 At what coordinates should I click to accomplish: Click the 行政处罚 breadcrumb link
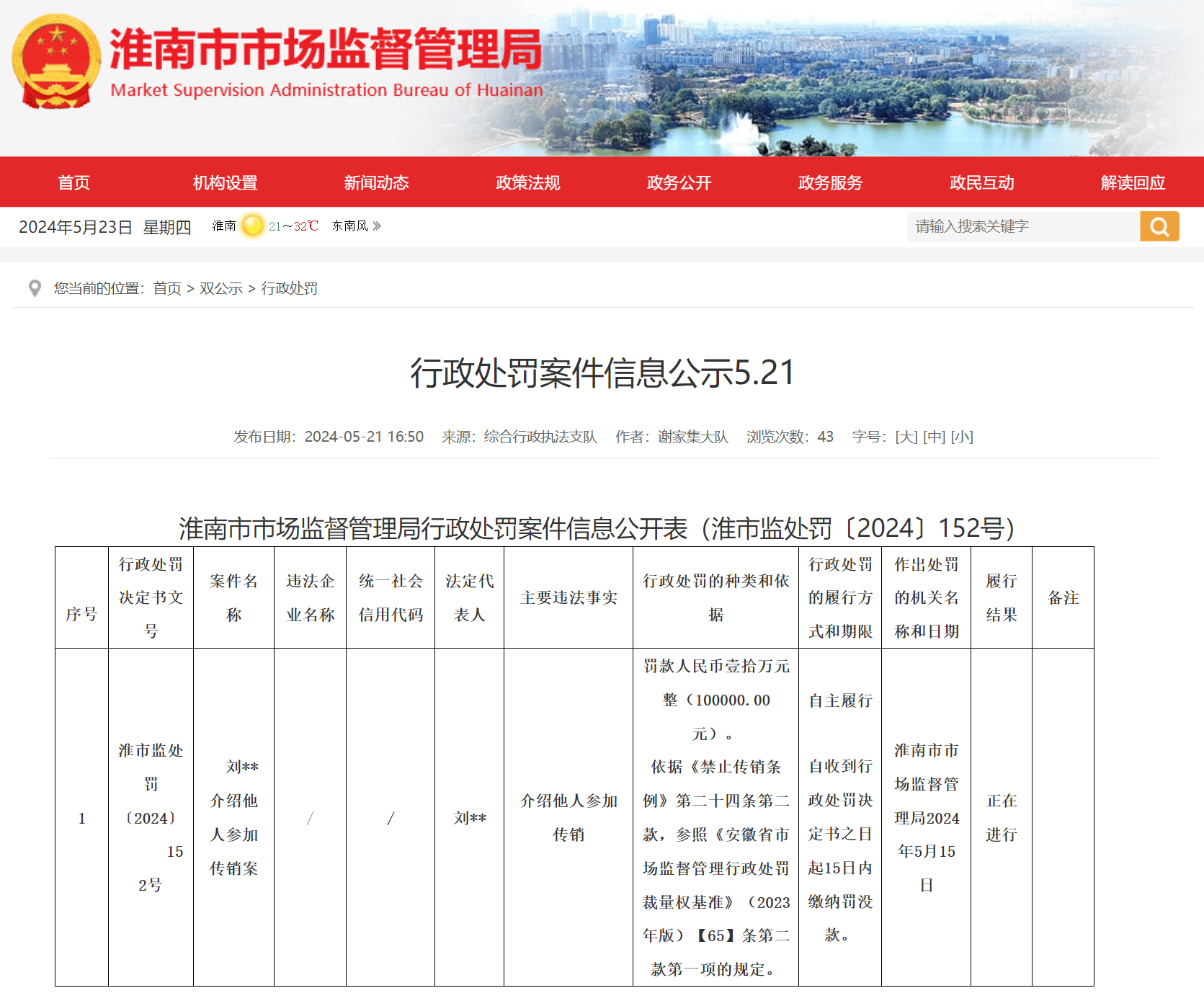[x=289, y=289]
